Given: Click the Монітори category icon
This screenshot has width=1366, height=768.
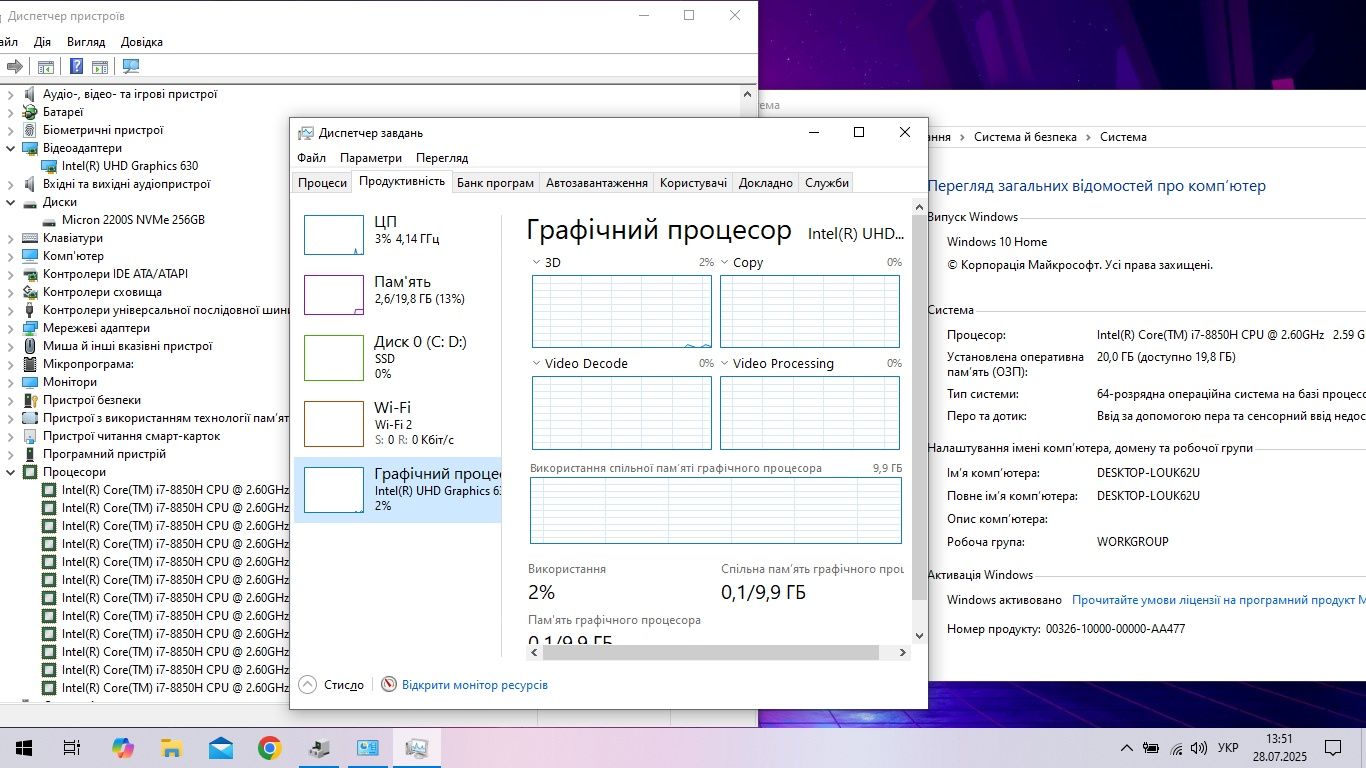Looking at the screenshot, I should pos(30,382).
